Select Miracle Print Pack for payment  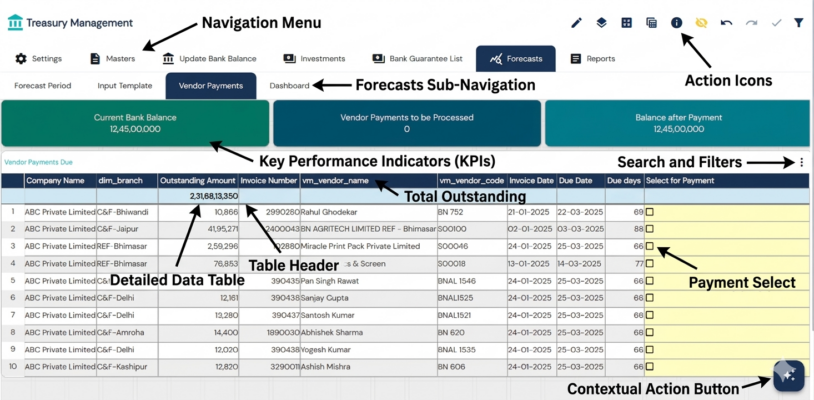[649, 246]
